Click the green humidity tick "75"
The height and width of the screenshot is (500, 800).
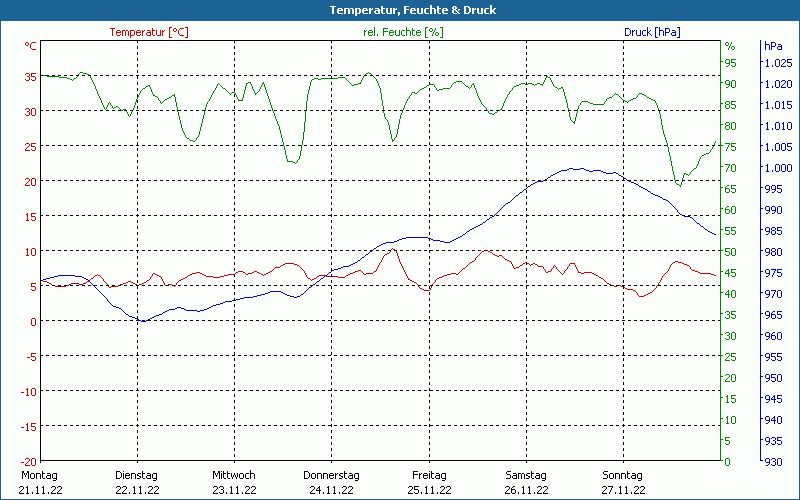(x=731, y=147)
